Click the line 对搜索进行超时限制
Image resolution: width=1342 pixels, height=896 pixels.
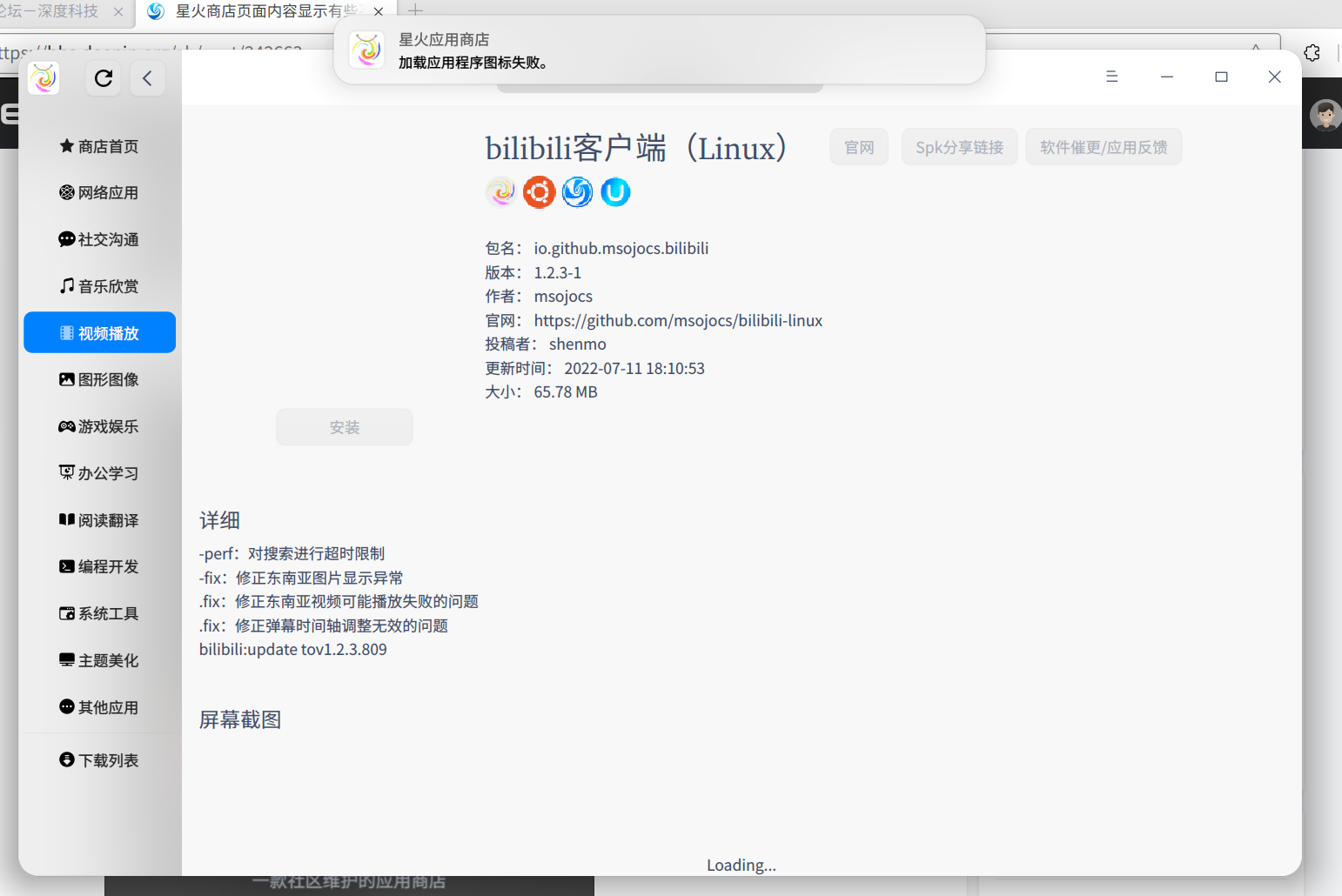coord(316,554)
